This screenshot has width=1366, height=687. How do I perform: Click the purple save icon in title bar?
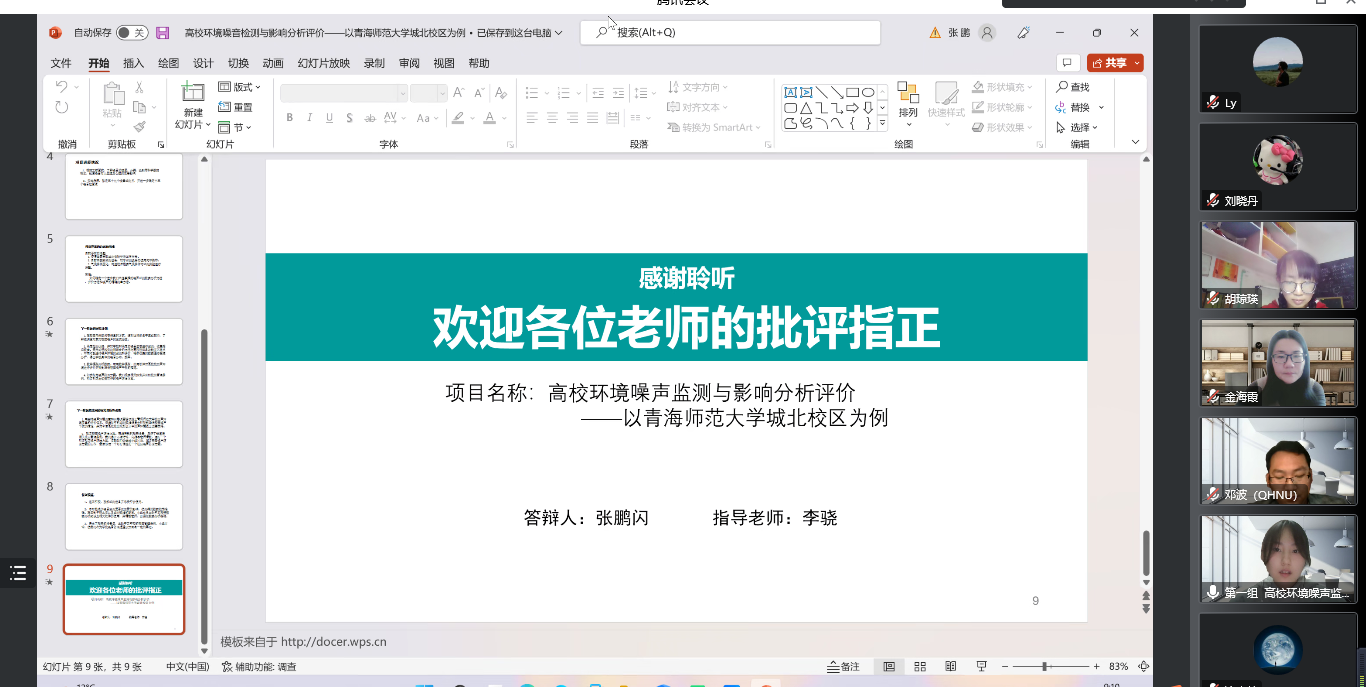click(x=163, y=33)
